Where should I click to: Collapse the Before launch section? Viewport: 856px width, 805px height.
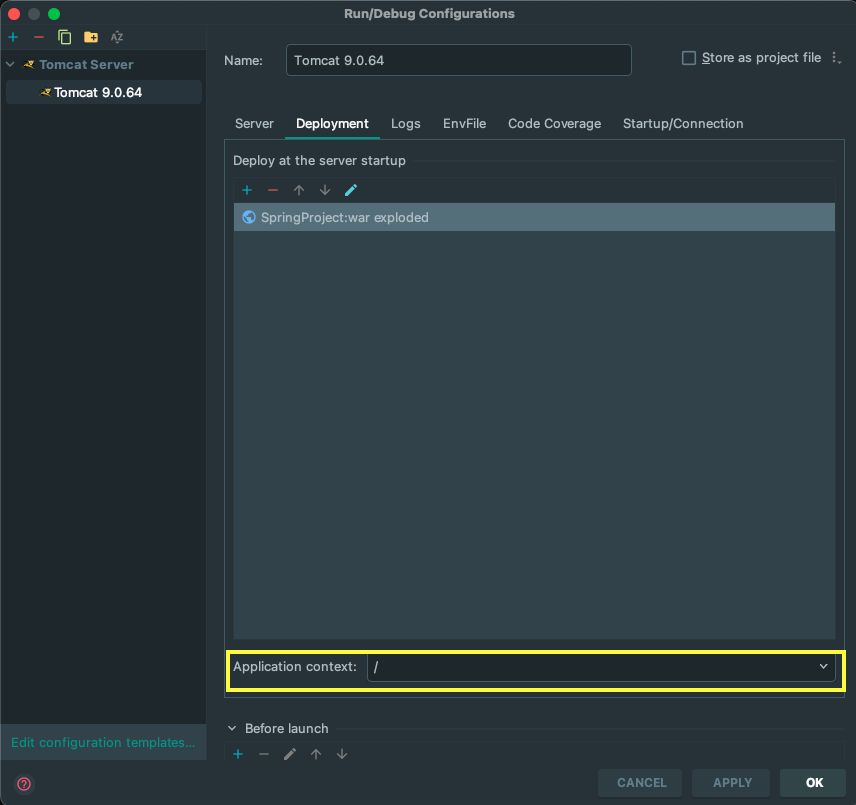(232, 728)
